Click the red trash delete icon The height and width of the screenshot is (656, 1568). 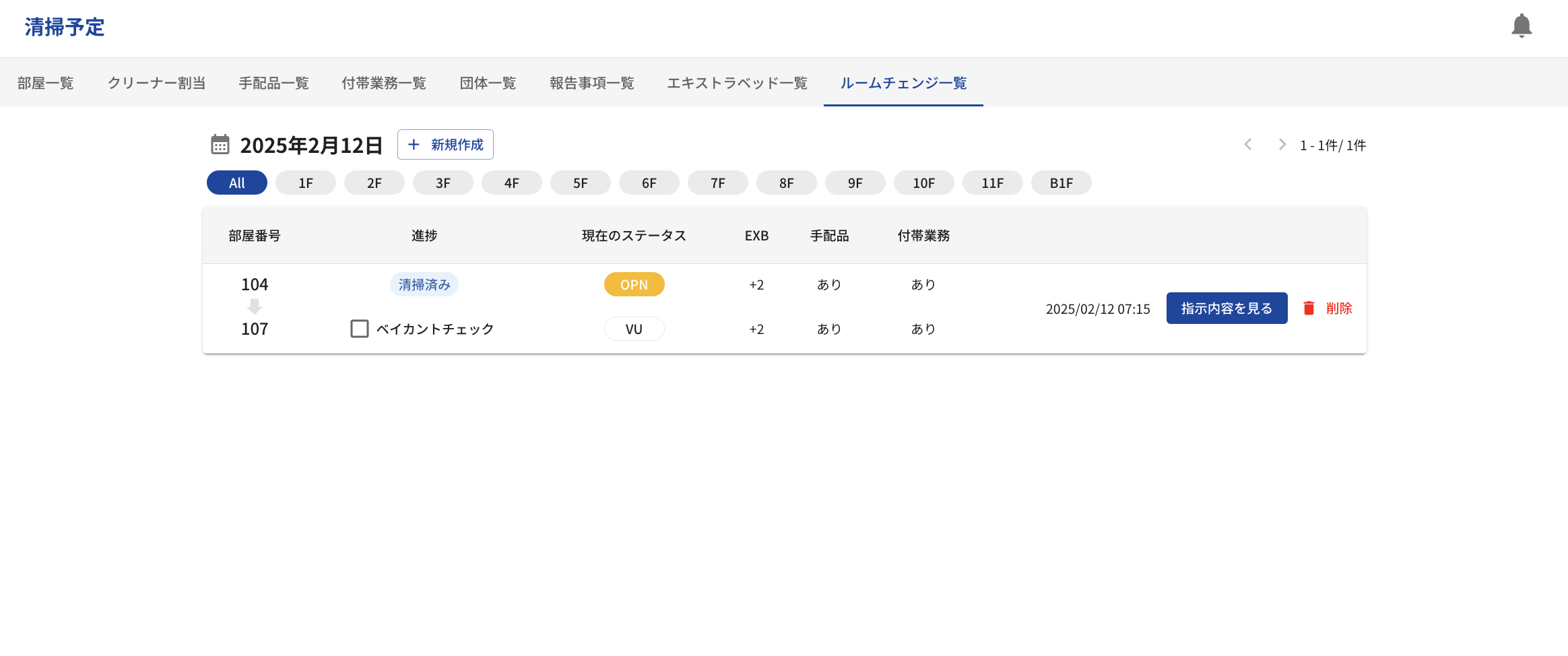point(1309,308)
